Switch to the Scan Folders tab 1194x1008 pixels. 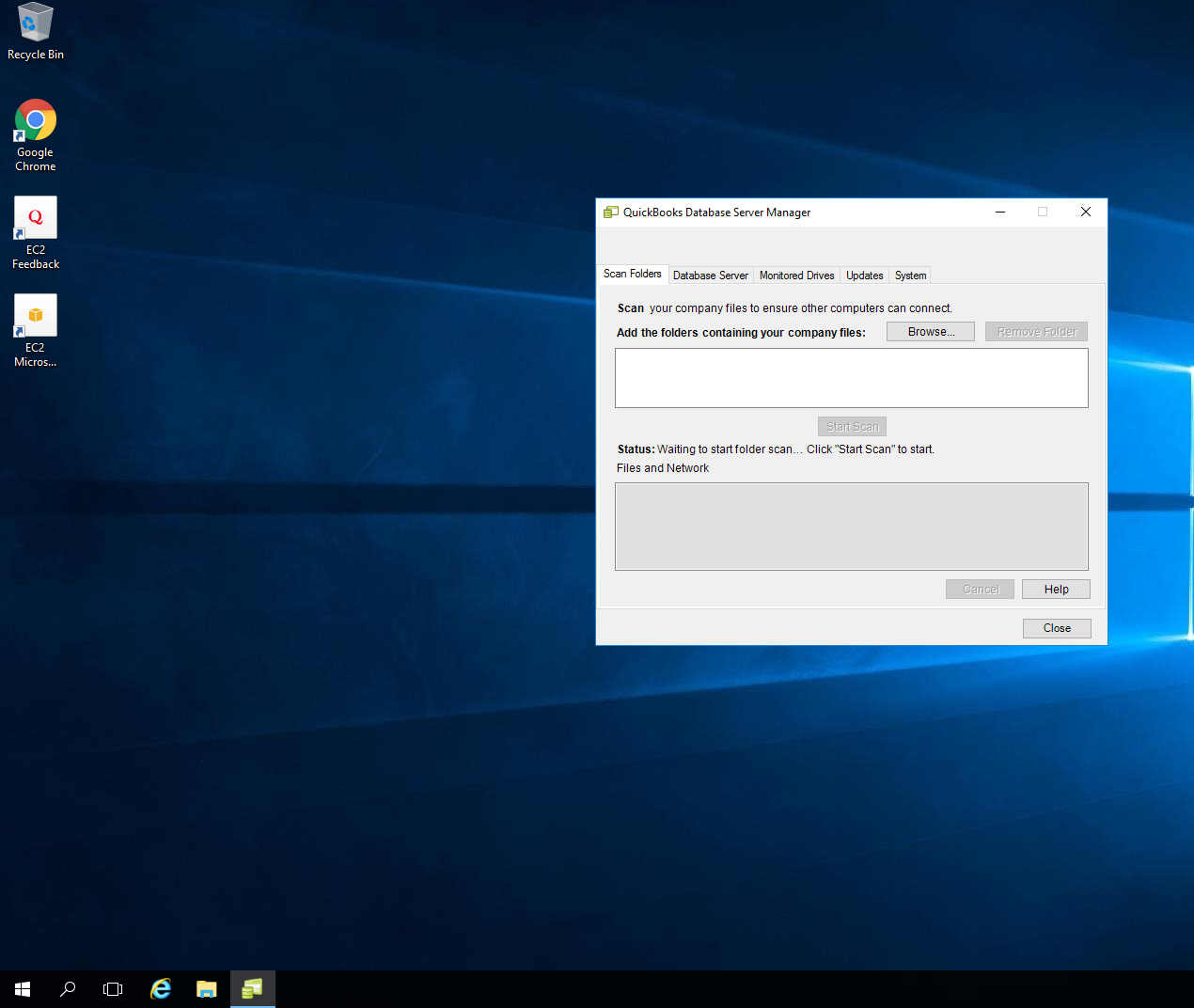click(632, 275)
